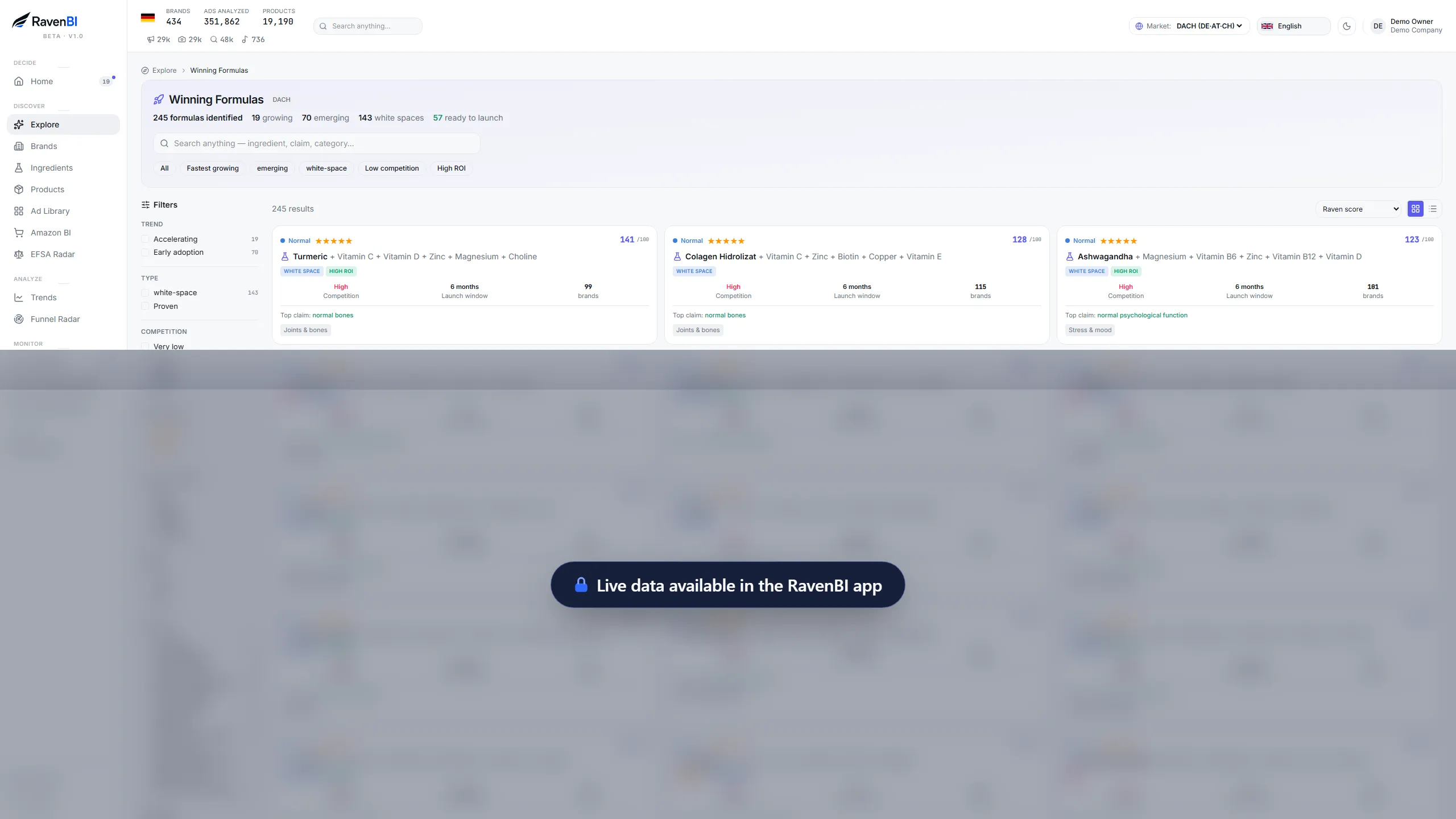This screenshot has height=819, width=1456.
Task: Click the Filters sliders icon
Action: [x=146, y=205]
